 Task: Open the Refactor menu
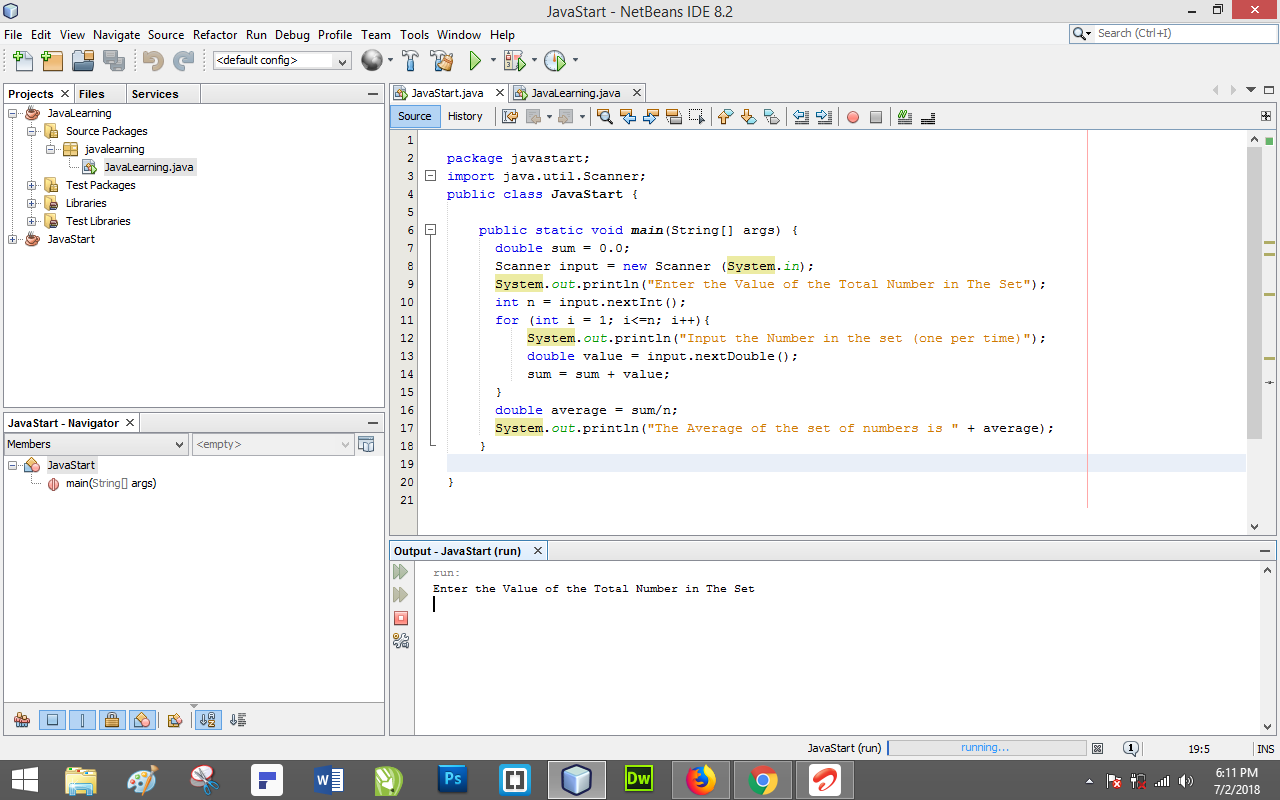215,34
